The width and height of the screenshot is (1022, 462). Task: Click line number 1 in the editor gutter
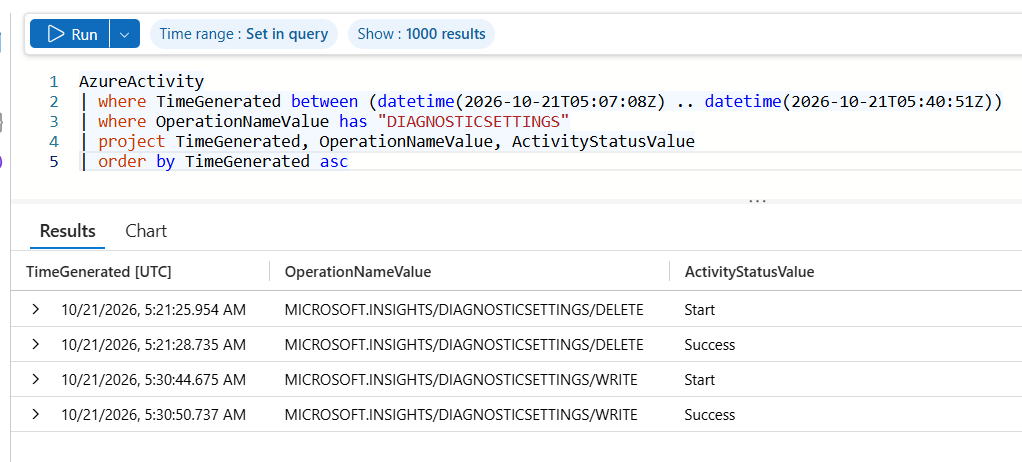(53, 82)
